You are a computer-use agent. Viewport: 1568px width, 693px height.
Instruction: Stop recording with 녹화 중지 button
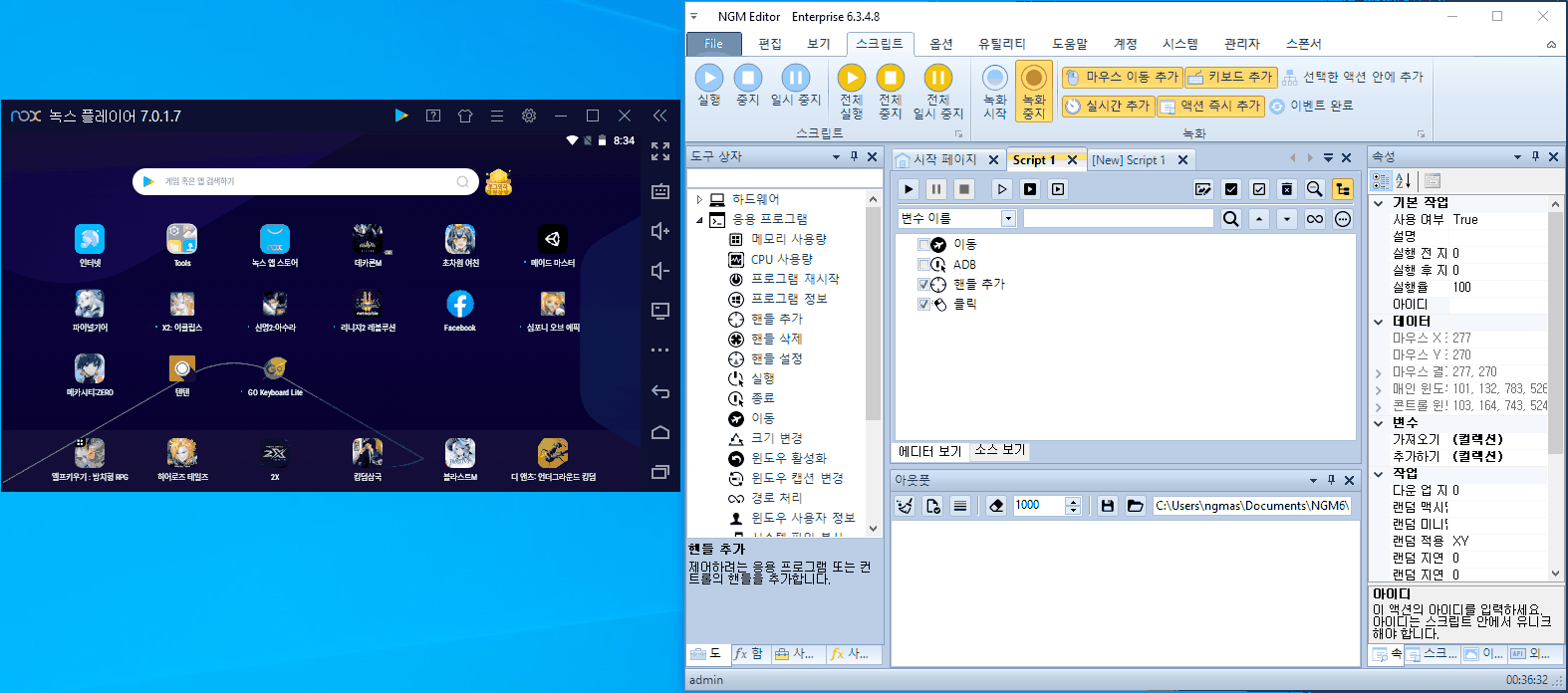(1034, 92)
